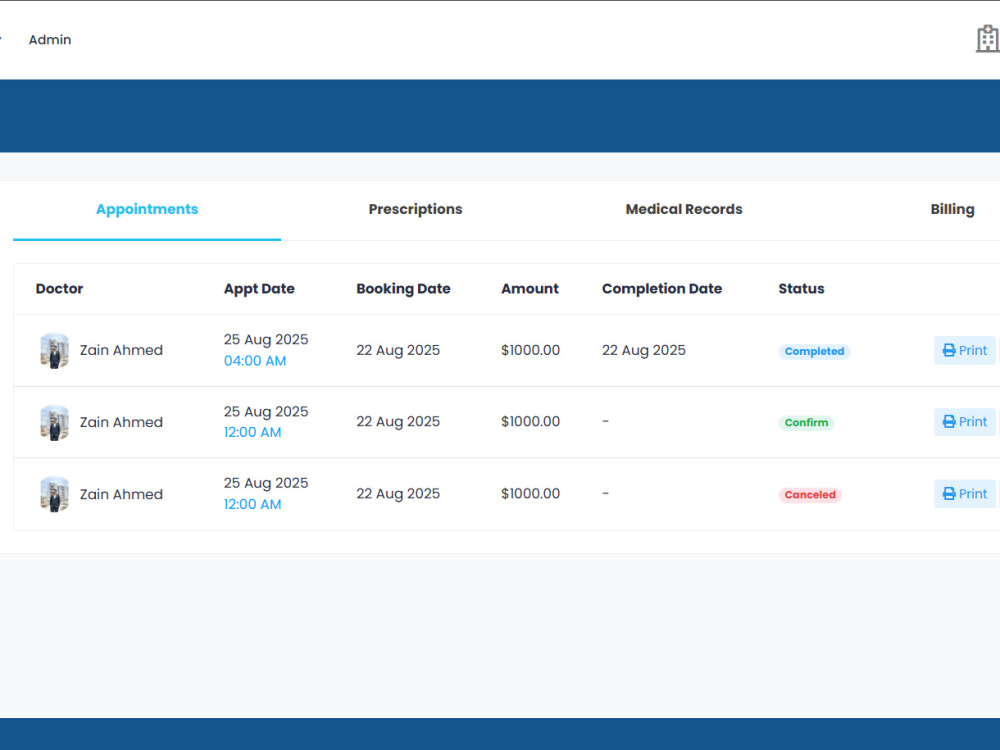Click the Doctor column header
1000x750 pixels.
point(59,288)
